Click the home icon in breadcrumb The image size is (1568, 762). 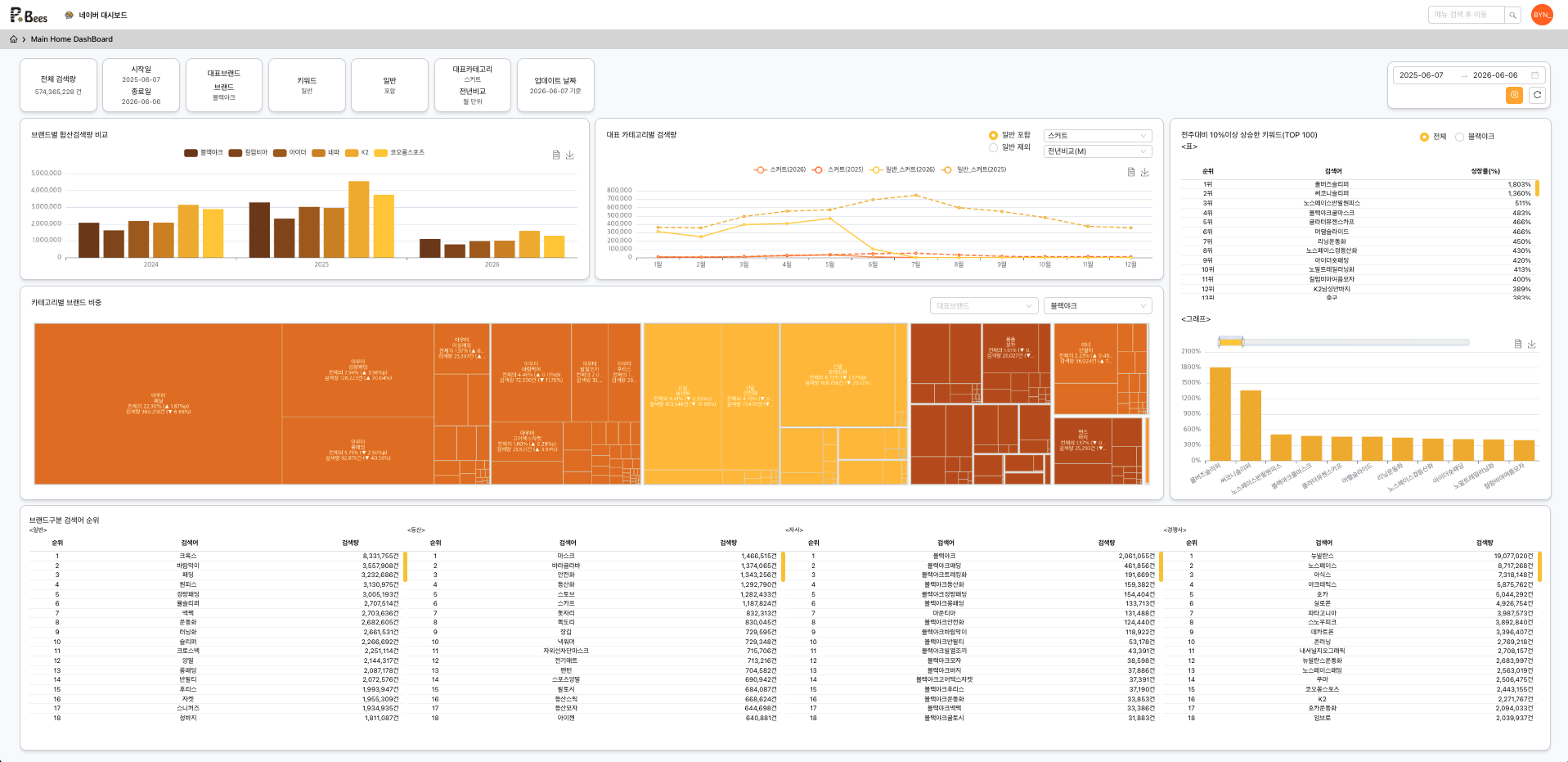click(x=13, y=39)
